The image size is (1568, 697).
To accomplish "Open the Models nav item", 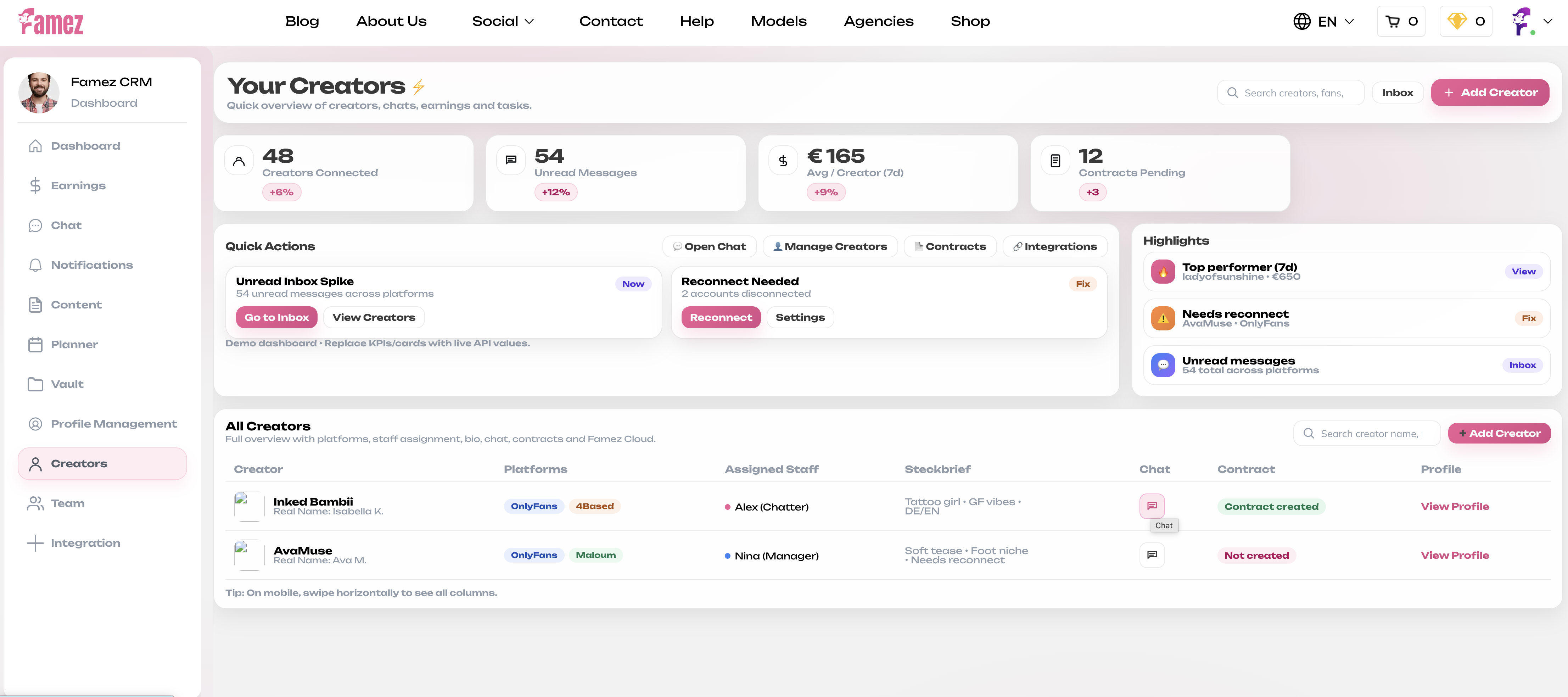I will coord(778,21).
